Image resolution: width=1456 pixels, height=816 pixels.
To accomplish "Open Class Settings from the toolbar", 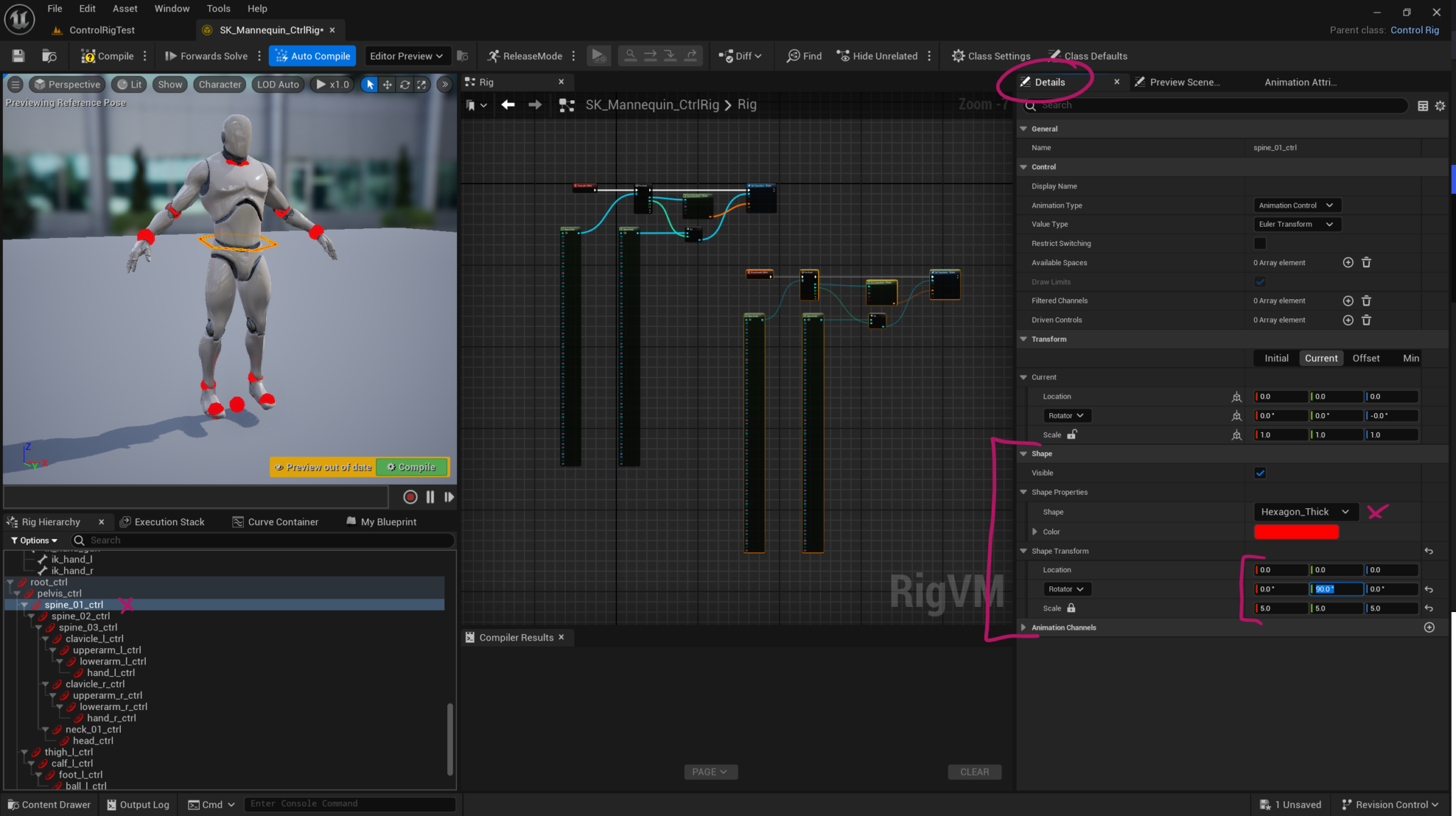I will (x=991, y=55).
